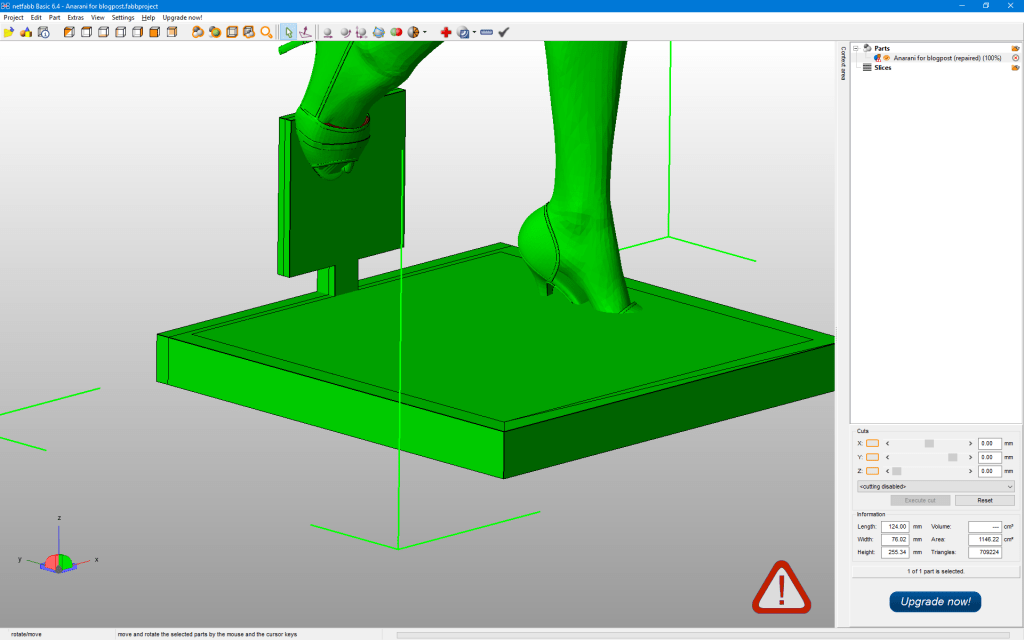Open dropdown arrow beside the sphere icon
1024x640 pixels.
click(425, 32)
